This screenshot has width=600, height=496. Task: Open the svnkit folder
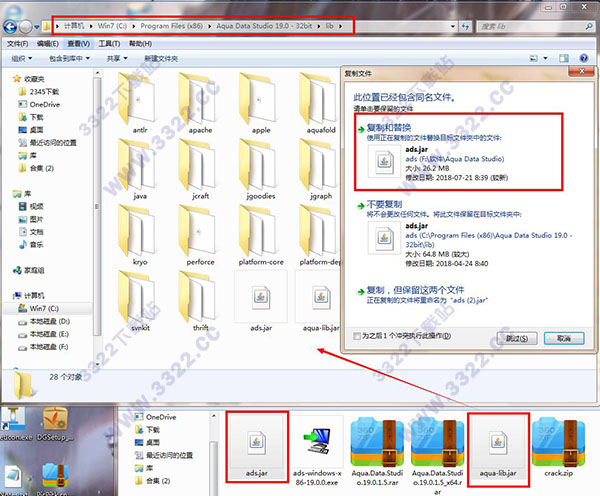pyautogui.click(x=140, y=301)
